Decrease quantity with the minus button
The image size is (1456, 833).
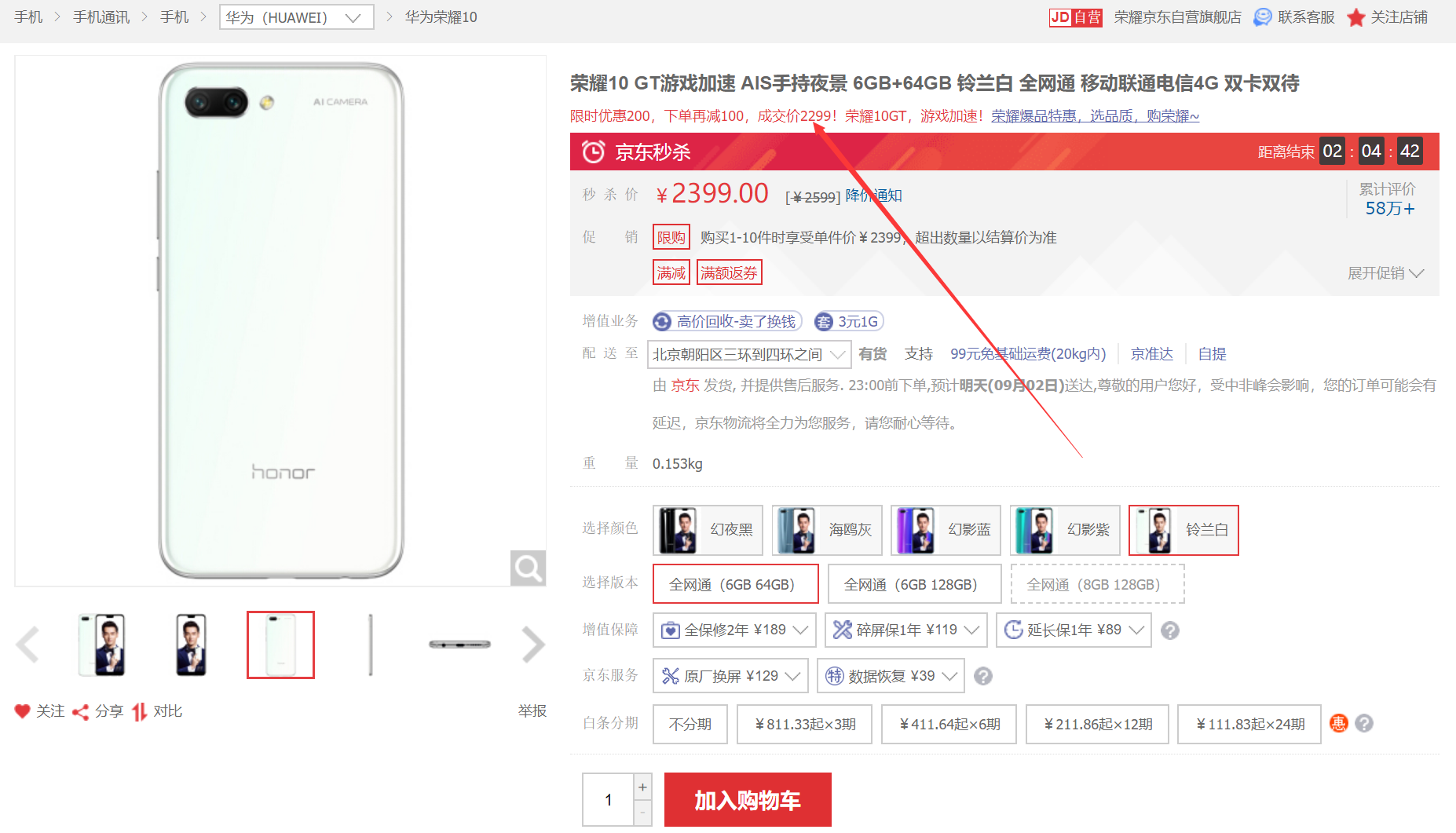642,813
